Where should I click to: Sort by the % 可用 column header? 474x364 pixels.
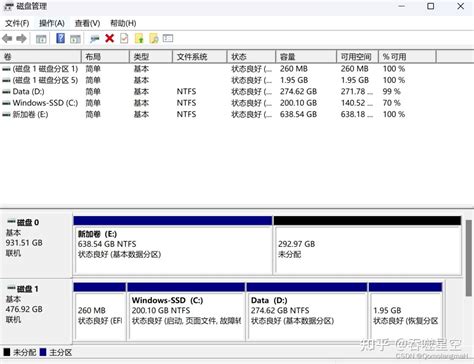[x=407, y=57]
